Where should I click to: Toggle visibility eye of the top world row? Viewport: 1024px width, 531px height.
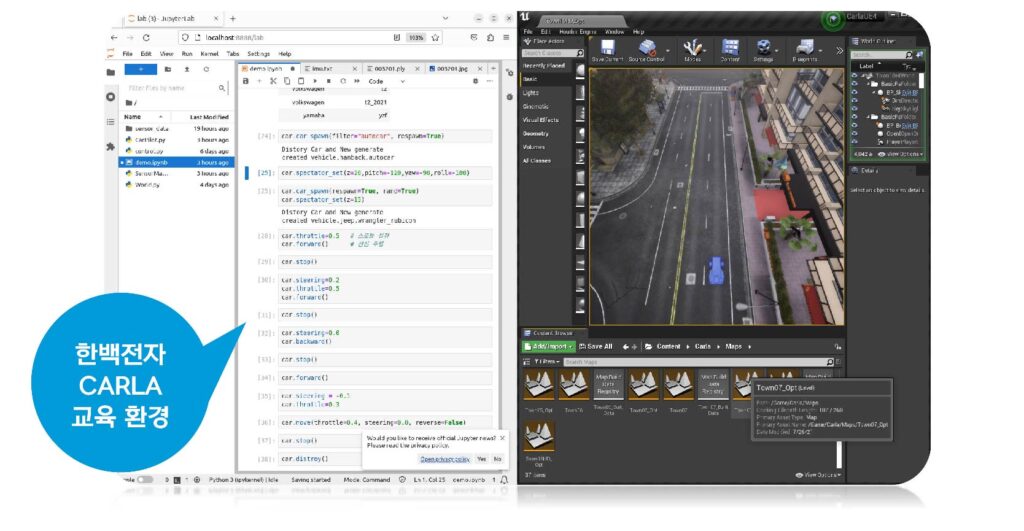click(x=854, y=76)
